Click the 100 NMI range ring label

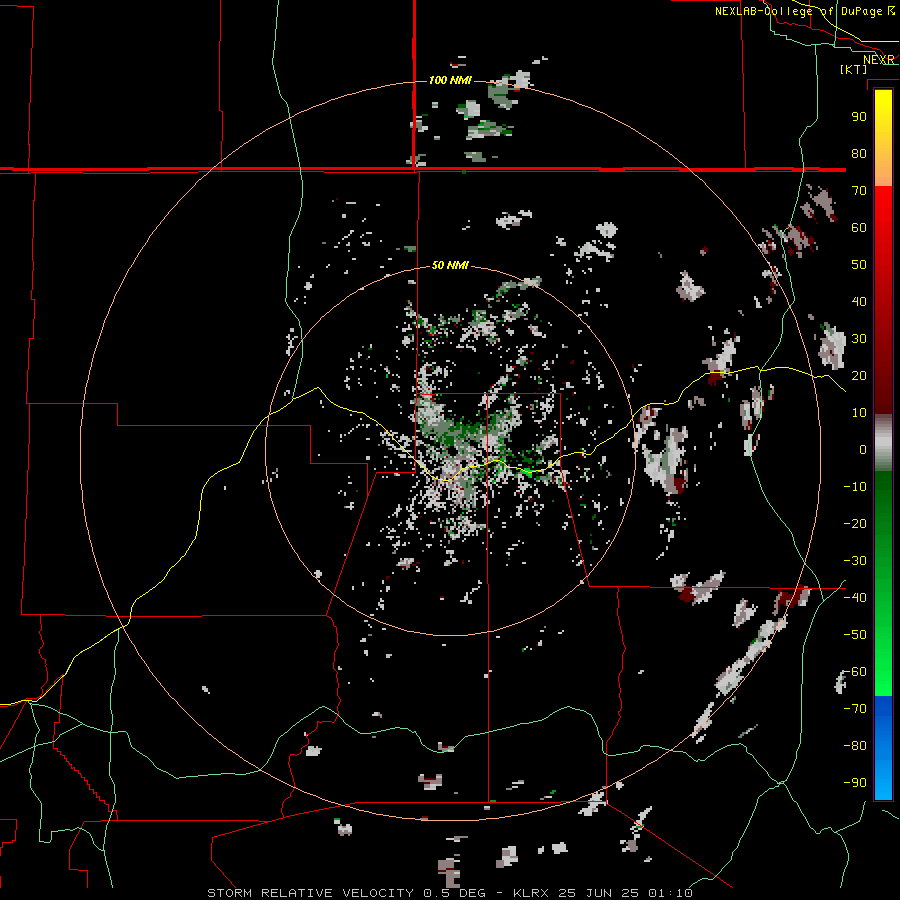[x=450, y=80]
